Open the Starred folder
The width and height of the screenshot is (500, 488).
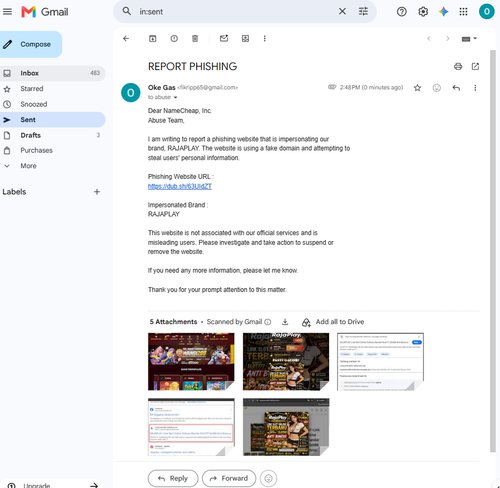point(52,89)
